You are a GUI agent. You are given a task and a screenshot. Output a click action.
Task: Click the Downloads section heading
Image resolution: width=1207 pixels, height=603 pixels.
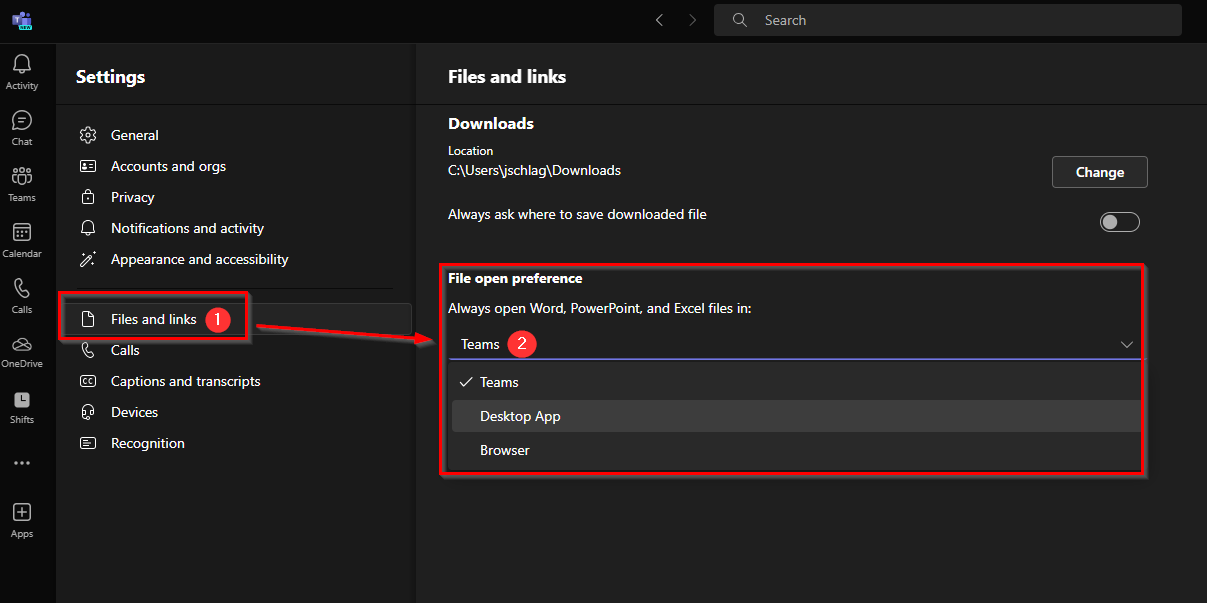[x=491, y=124]
